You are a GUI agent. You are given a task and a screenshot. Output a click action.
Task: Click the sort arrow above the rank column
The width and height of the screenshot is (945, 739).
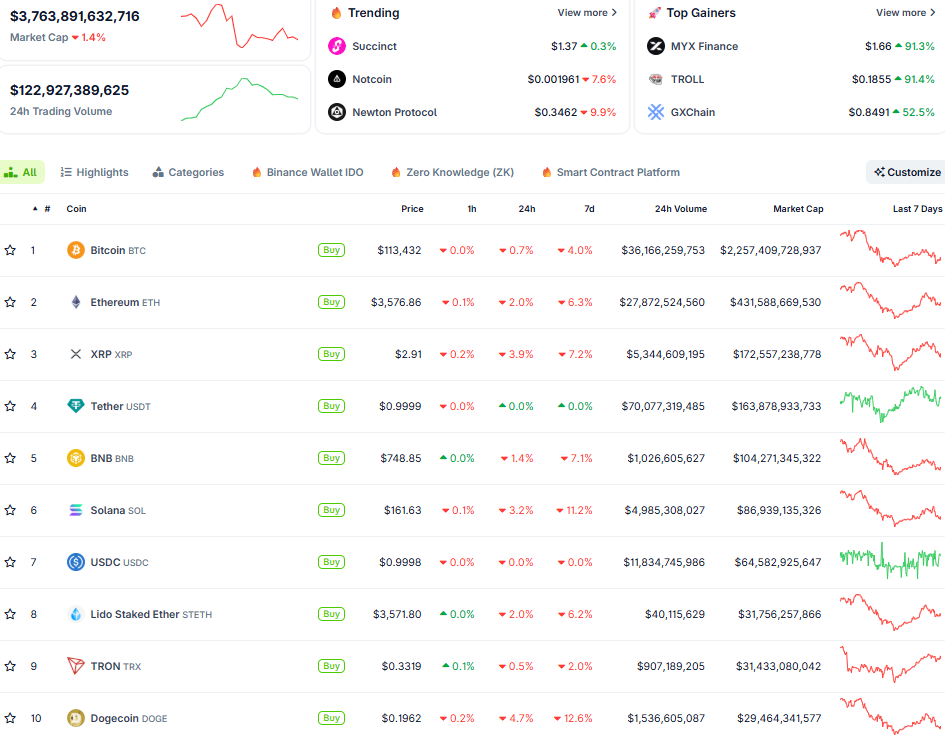click(33, 208)
